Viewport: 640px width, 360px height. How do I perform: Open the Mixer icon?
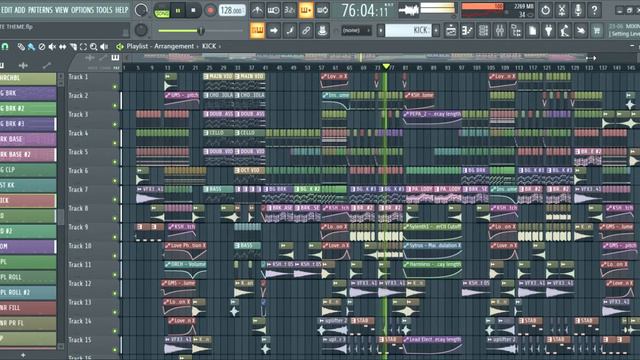pos(500,30)
